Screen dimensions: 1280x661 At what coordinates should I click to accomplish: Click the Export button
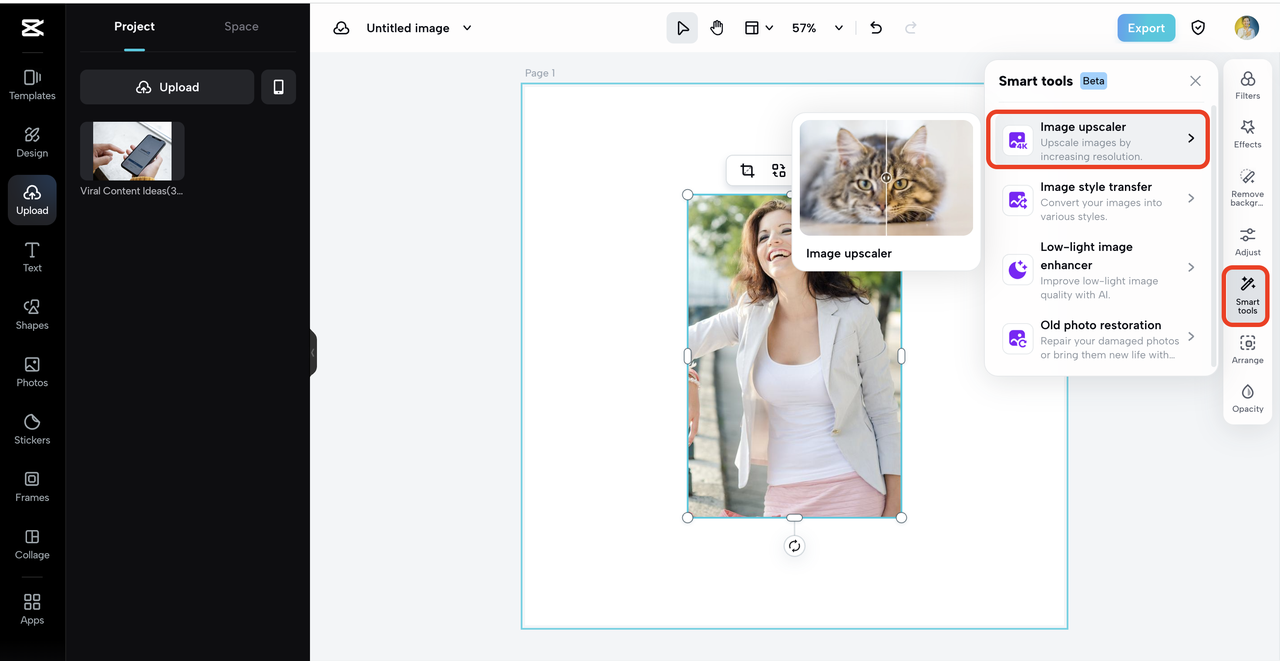(x=1146, y=28)
